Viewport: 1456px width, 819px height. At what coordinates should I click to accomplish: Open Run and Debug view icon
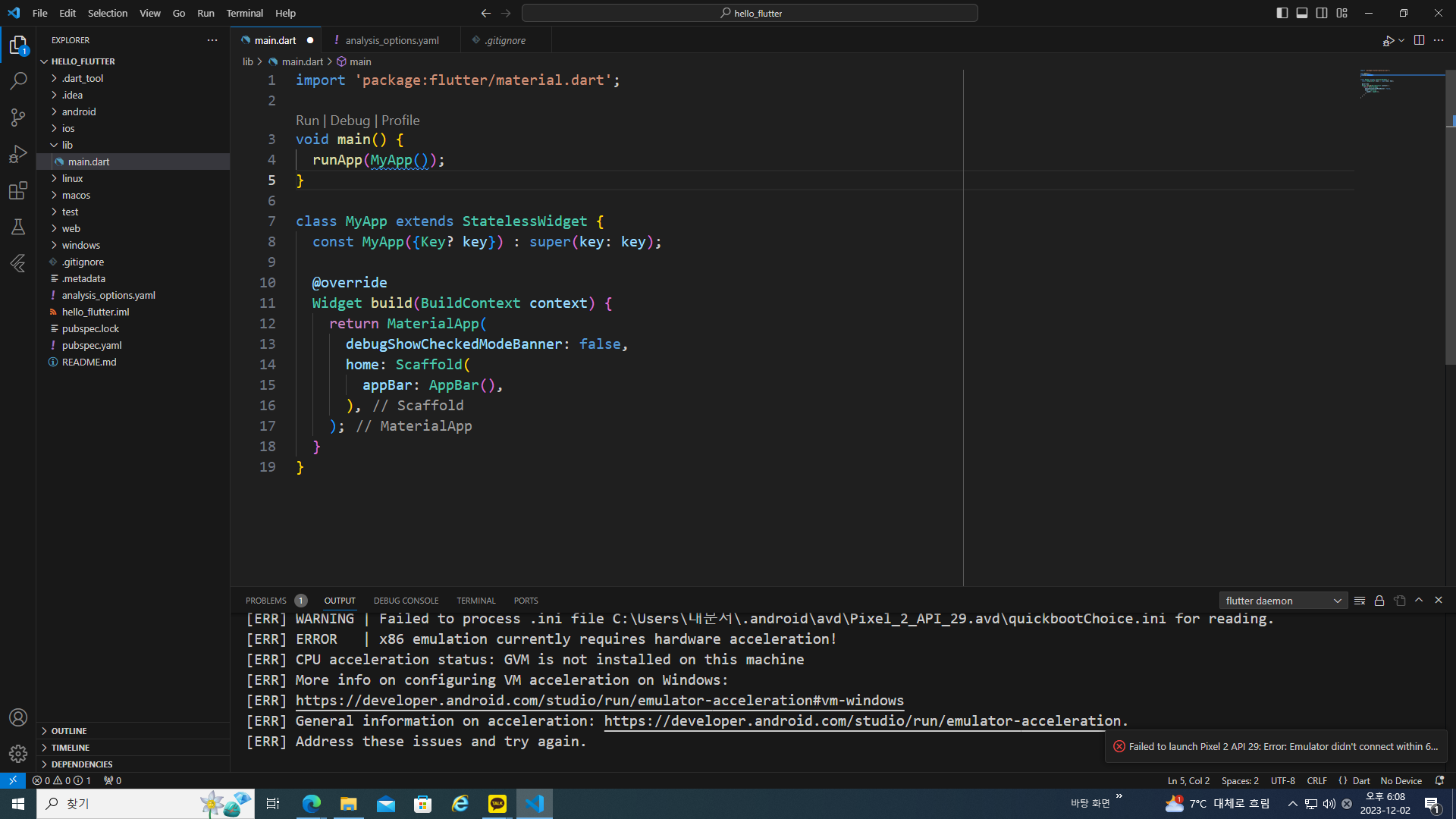(x=18, y=154)
